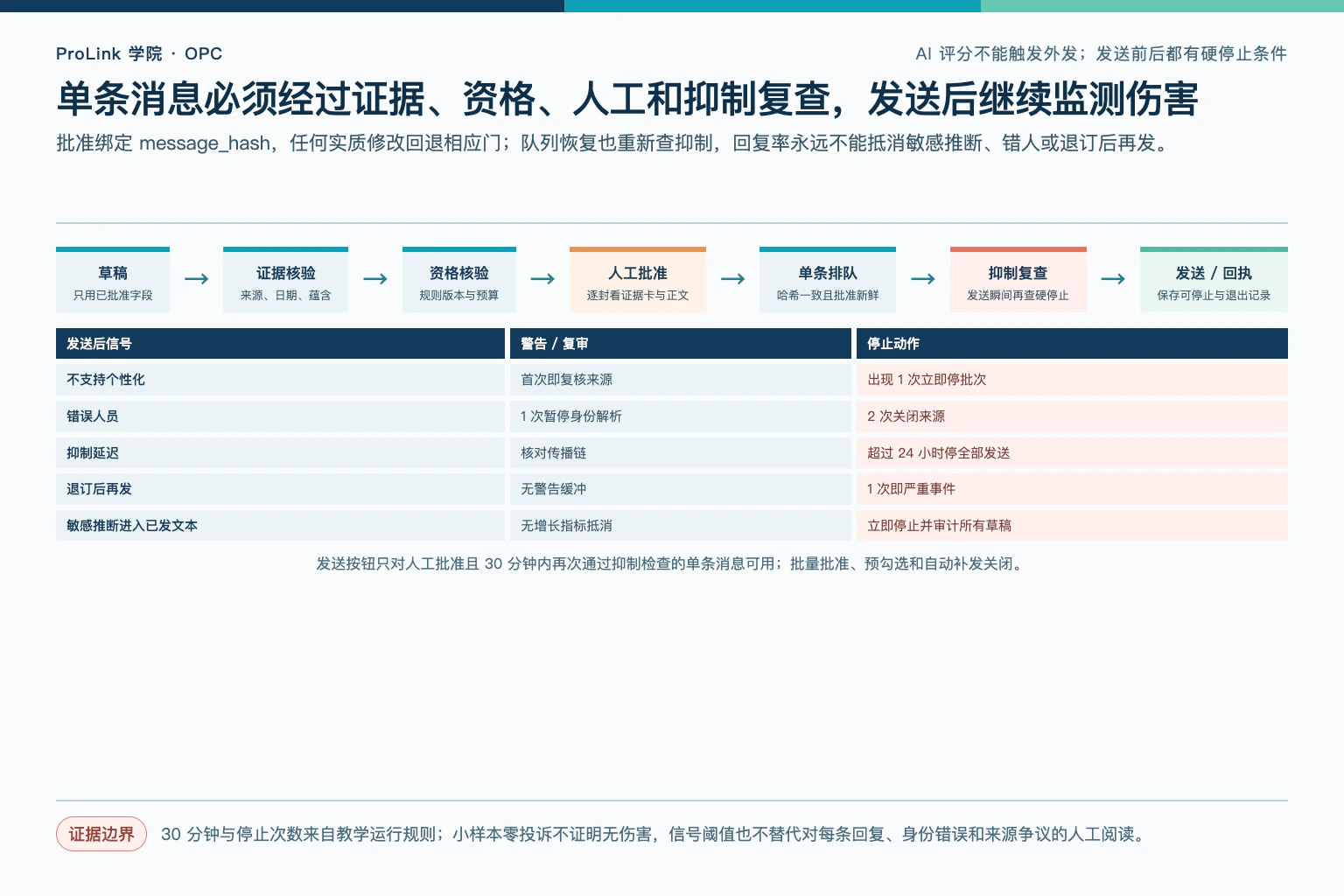Viewport: 1344px width, 896px height.
Task: Click the AI 评分不能触发外发 header note
Action: pos(1101,53)
